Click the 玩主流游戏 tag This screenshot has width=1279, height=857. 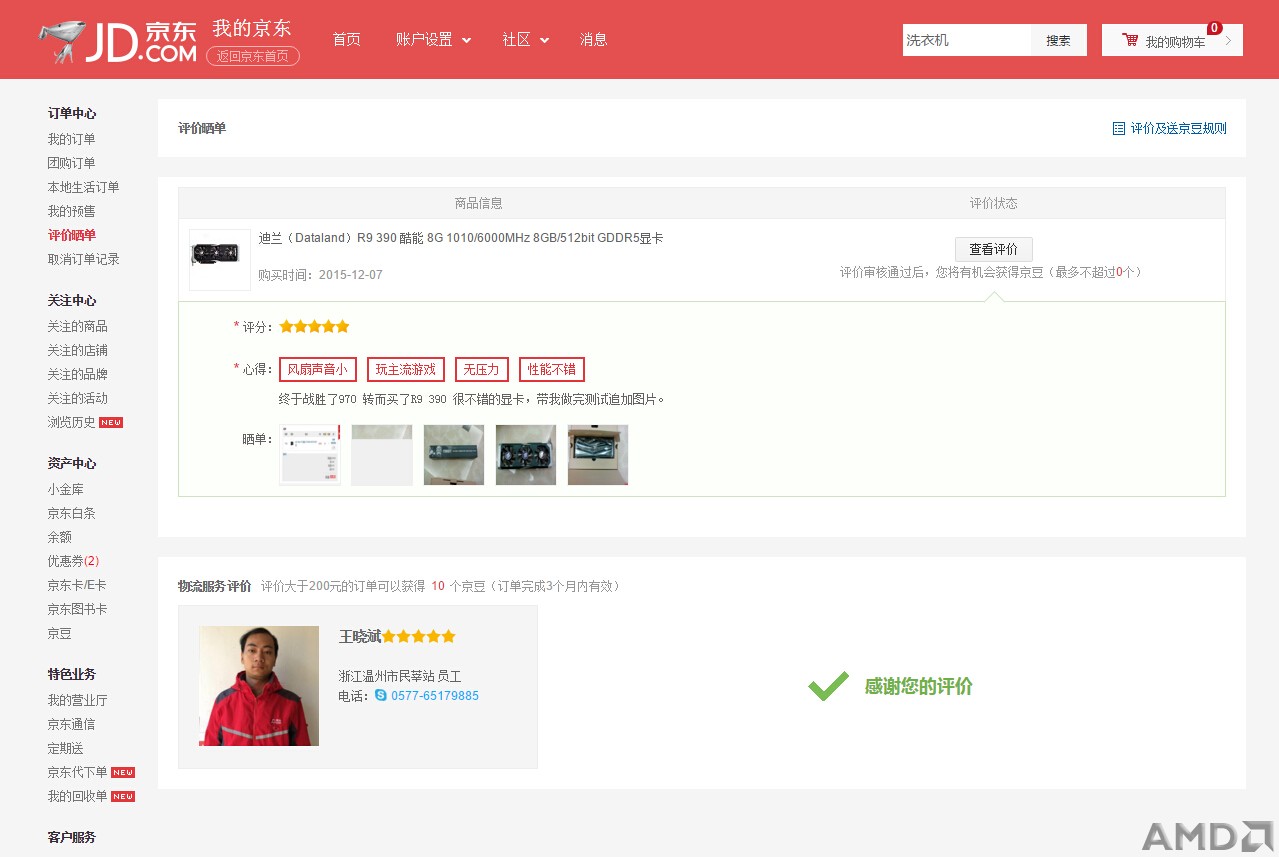coord(406,369)
